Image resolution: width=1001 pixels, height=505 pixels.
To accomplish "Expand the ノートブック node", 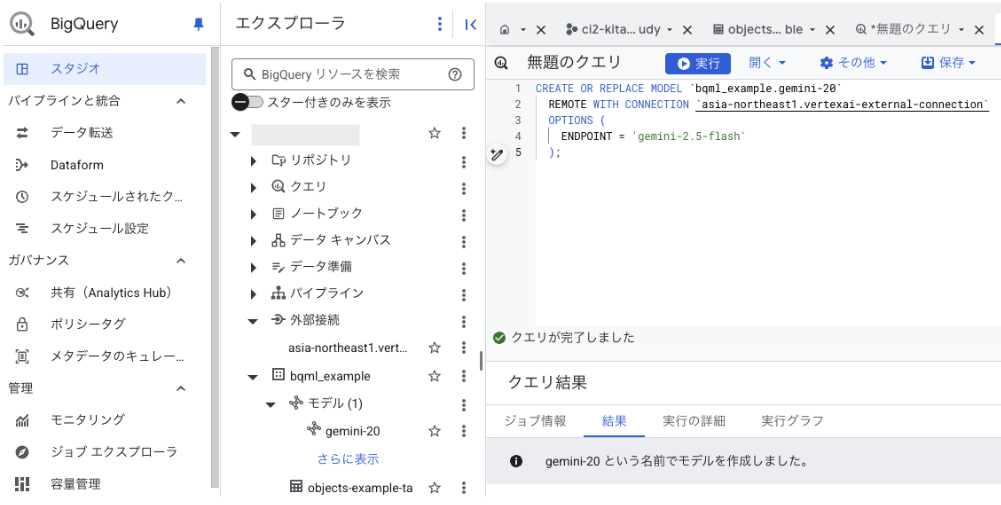I will [x=253, y=215].
